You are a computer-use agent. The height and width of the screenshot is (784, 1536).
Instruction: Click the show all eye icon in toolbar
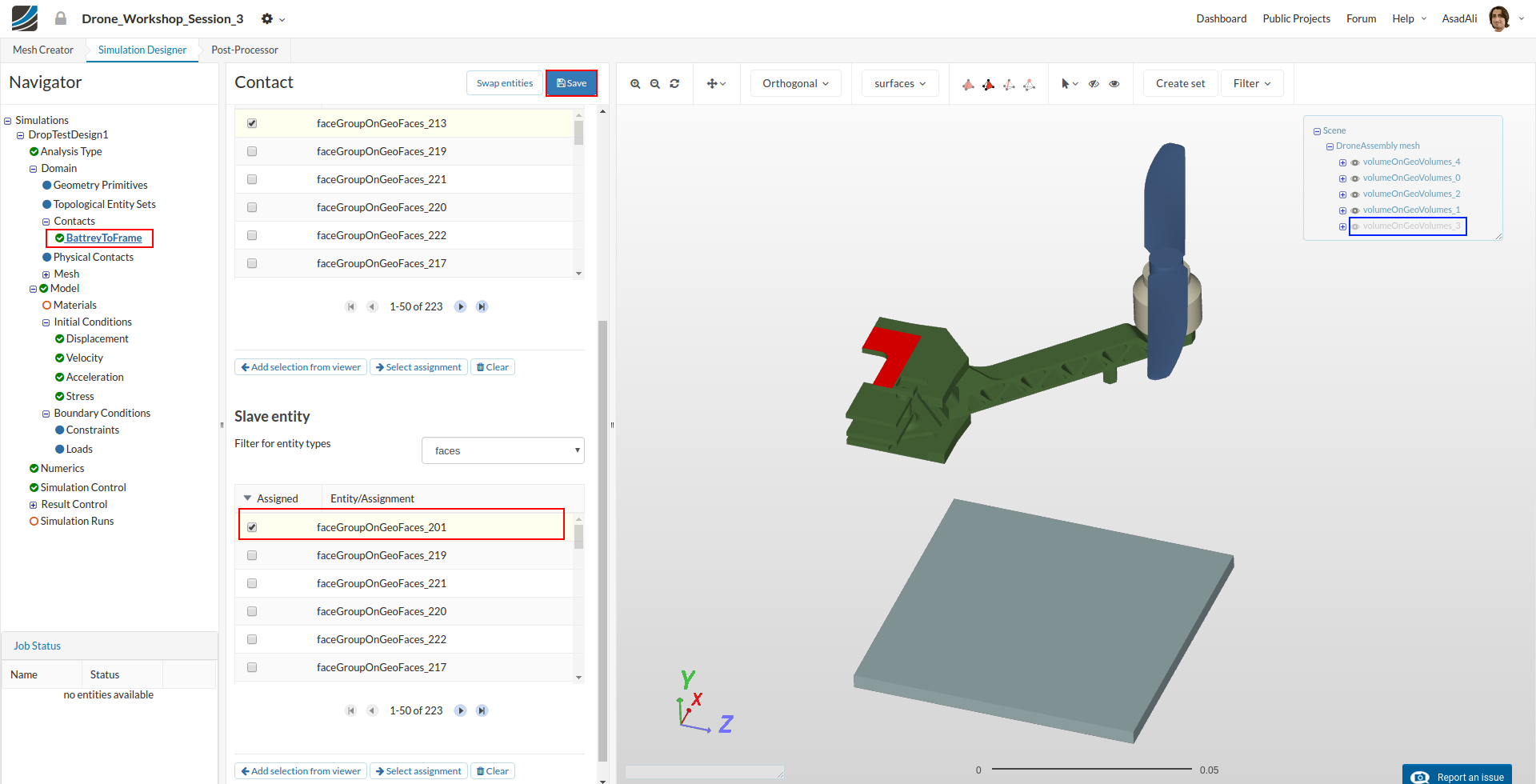click(x=1114, y=84)
